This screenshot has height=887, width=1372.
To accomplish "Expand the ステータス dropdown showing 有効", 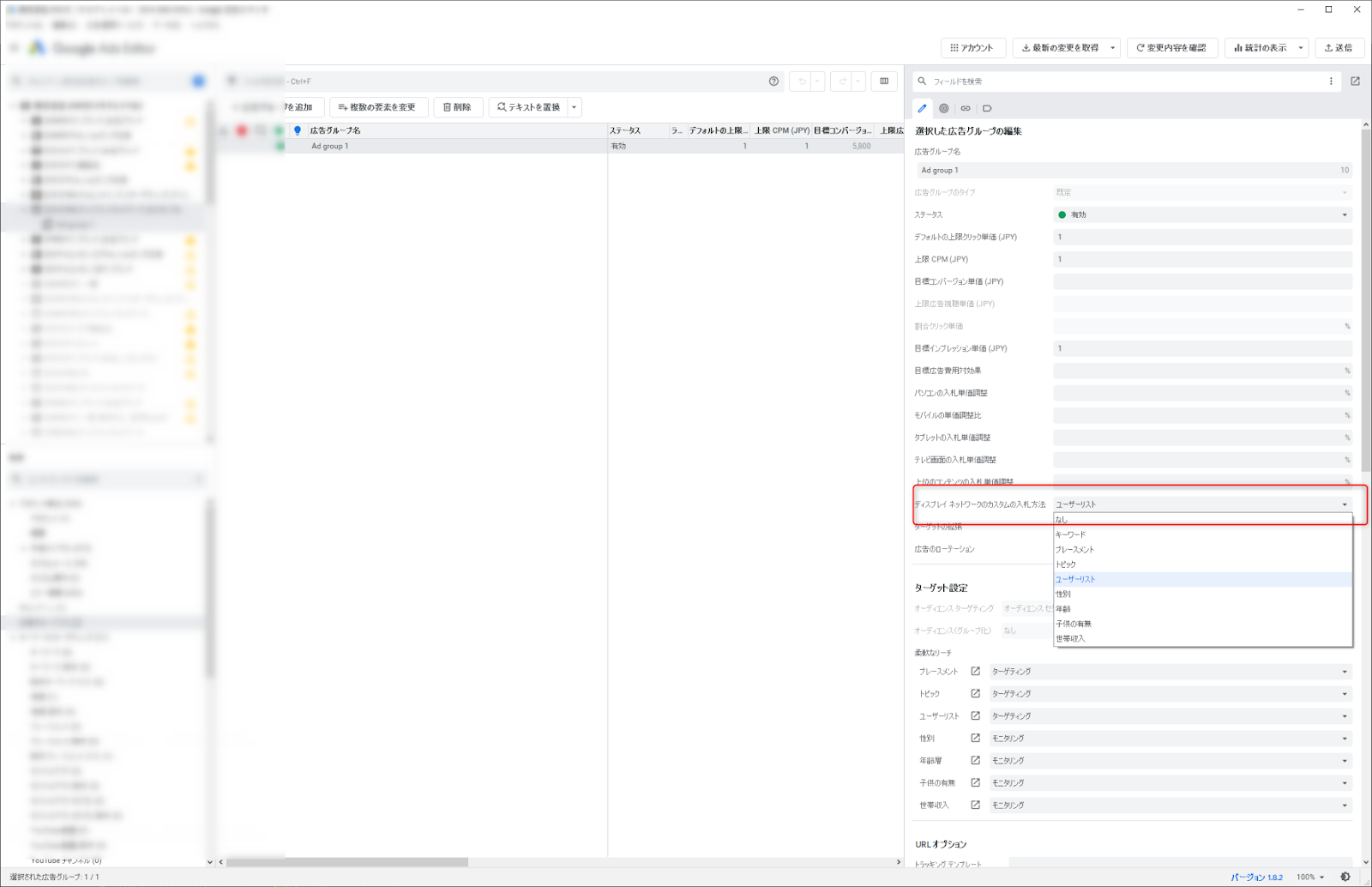I will pos(1202,214).
